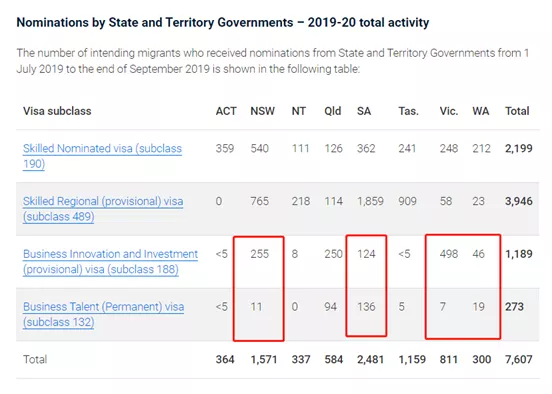Click the WA column header
Image resolution: width=552 pixels, height=394 pixels.
tap(481, 111)
